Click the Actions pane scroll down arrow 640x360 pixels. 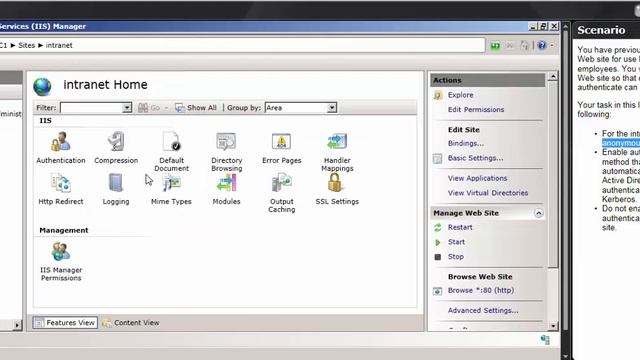point(553,326)
